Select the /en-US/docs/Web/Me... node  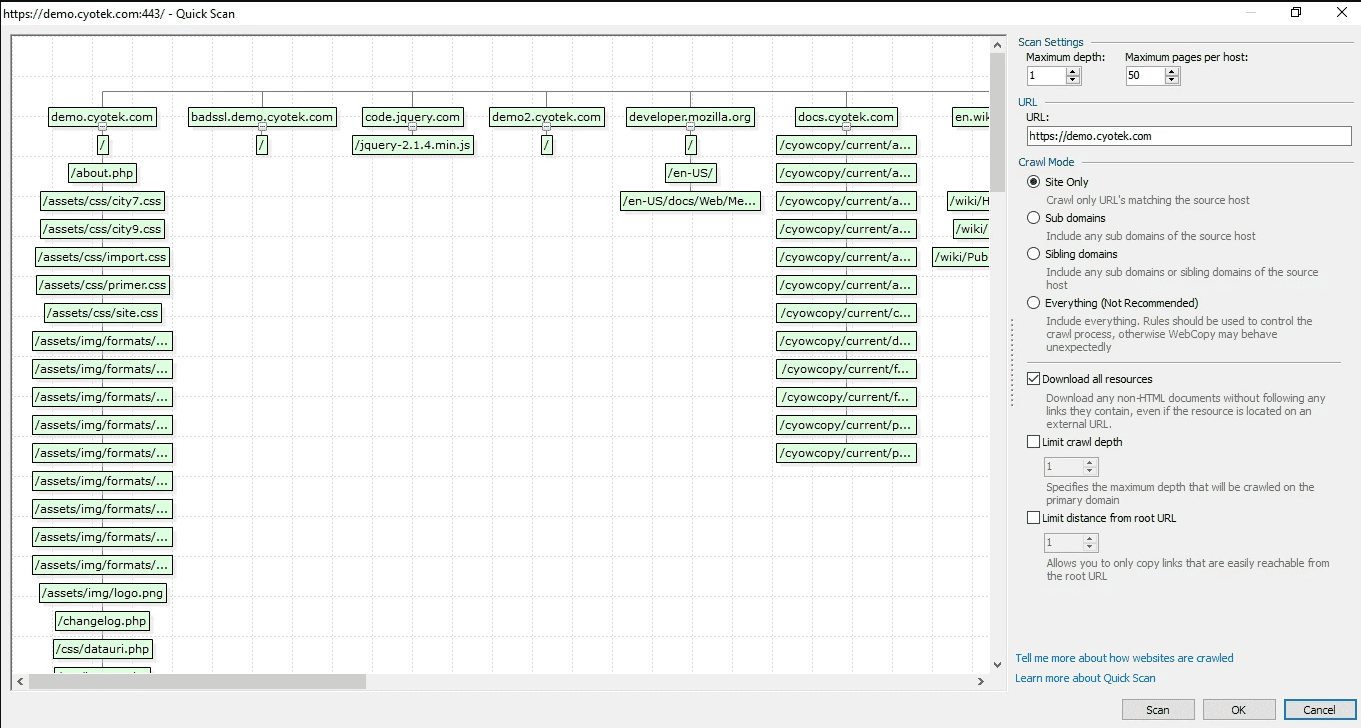(x=690, y=201)
